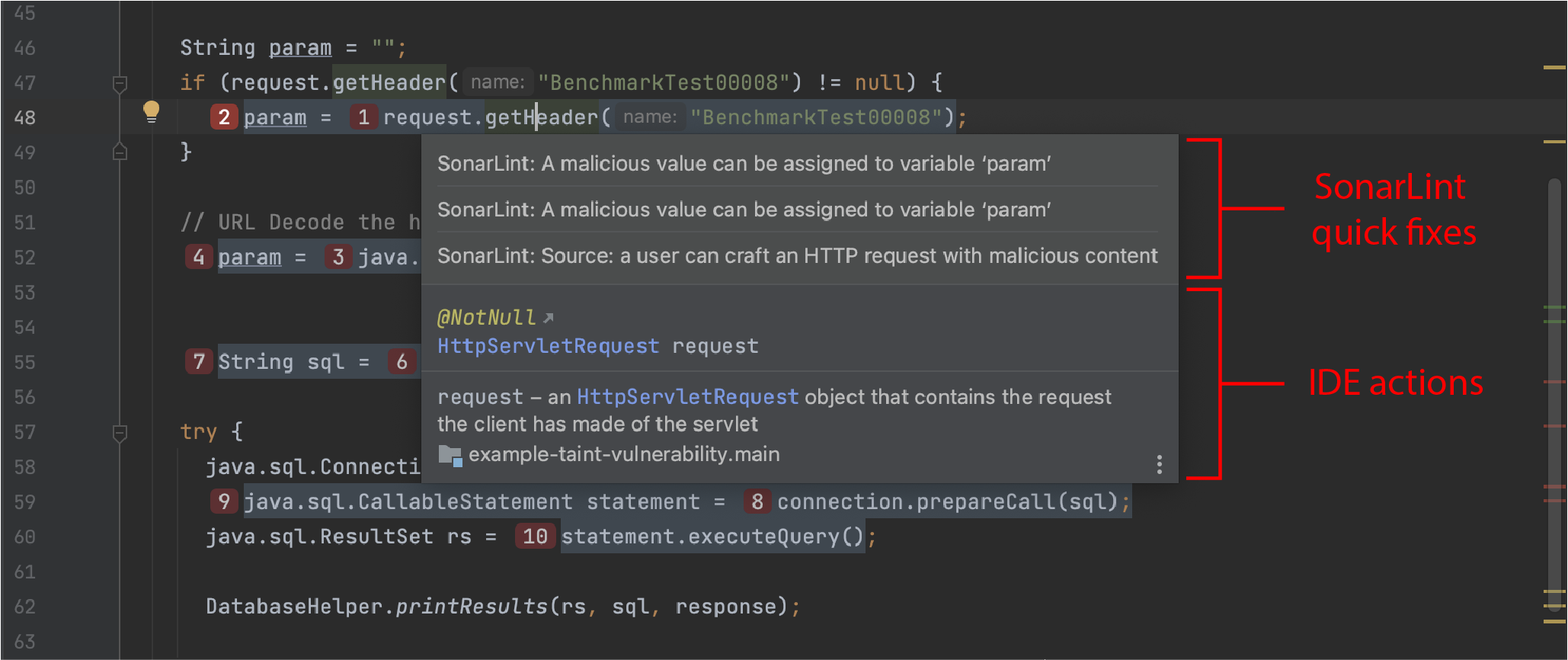Open the NotNull external annotation arrow
The image size is (1568, 660).
[x=549, y=317]
